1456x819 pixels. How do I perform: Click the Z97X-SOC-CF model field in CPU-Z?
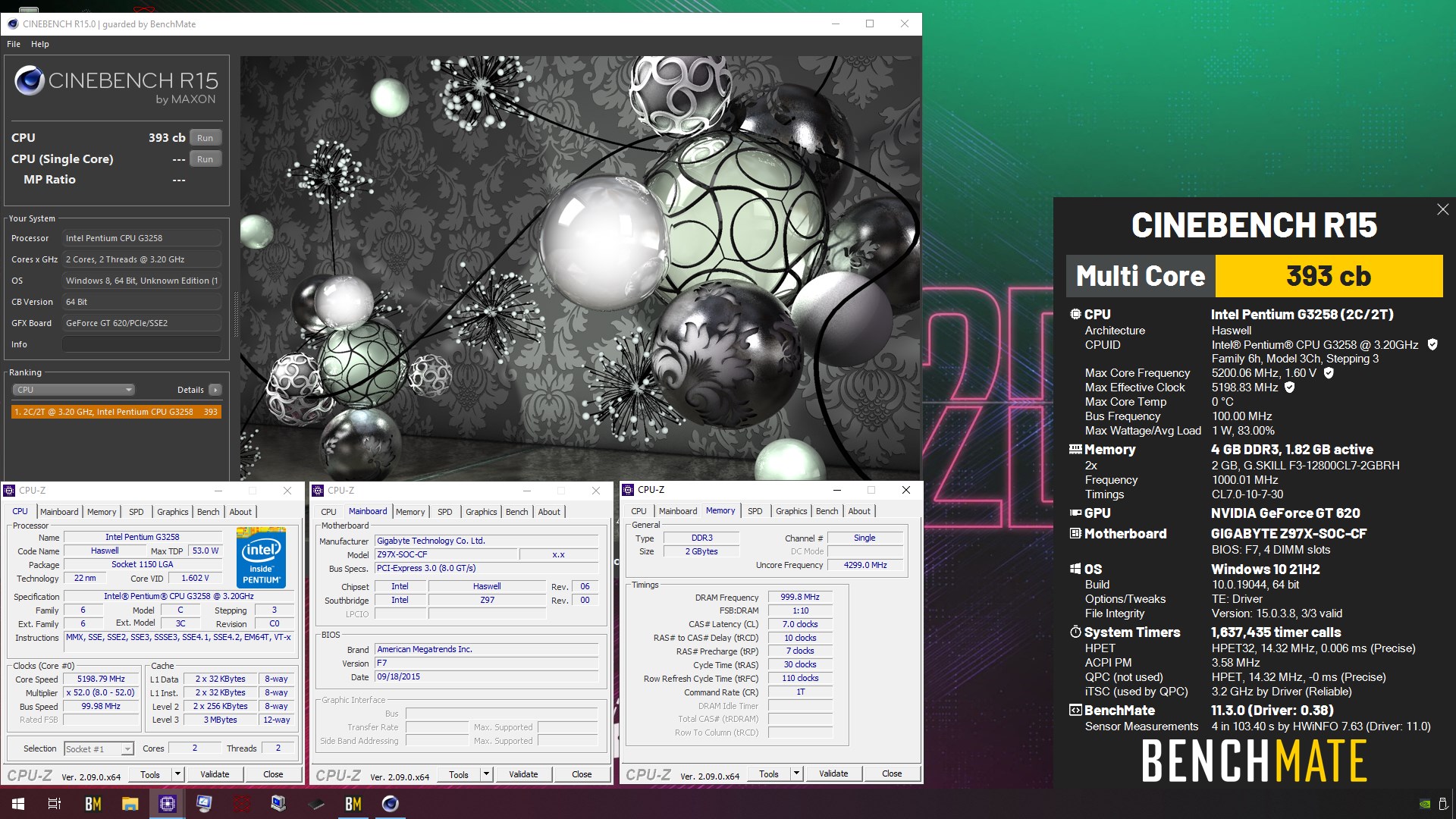446,554
